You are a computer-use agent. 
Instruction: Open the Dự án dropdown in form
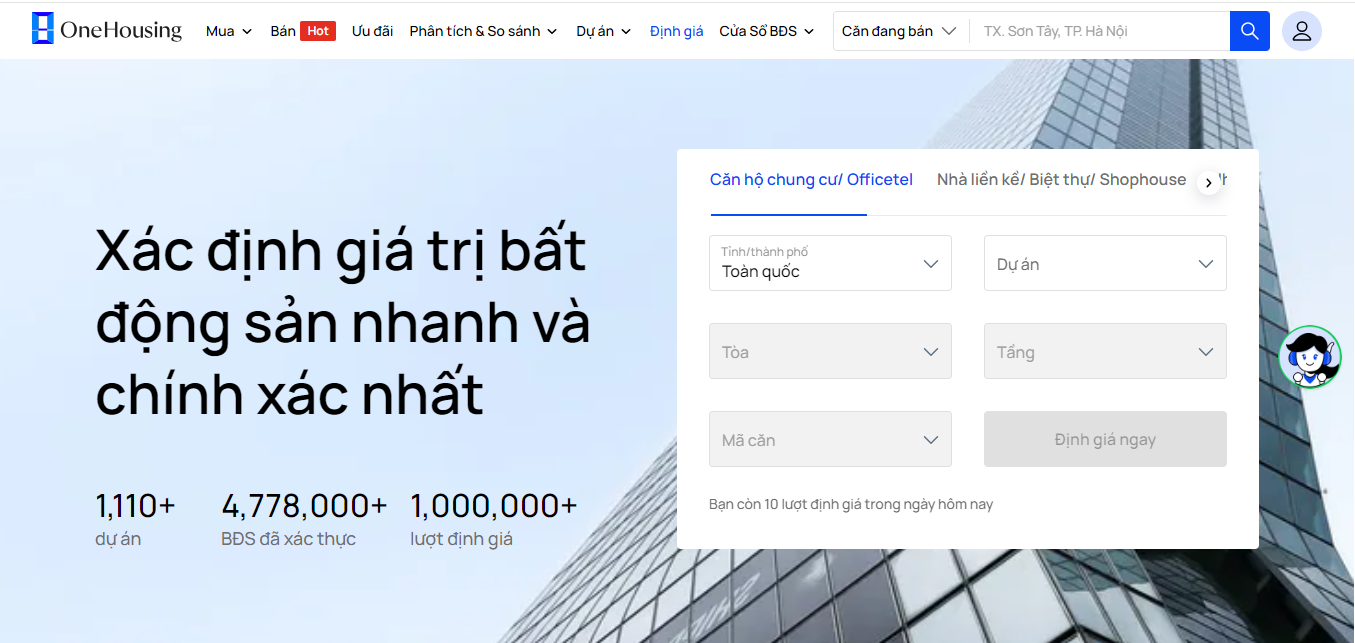point(1104,263)
